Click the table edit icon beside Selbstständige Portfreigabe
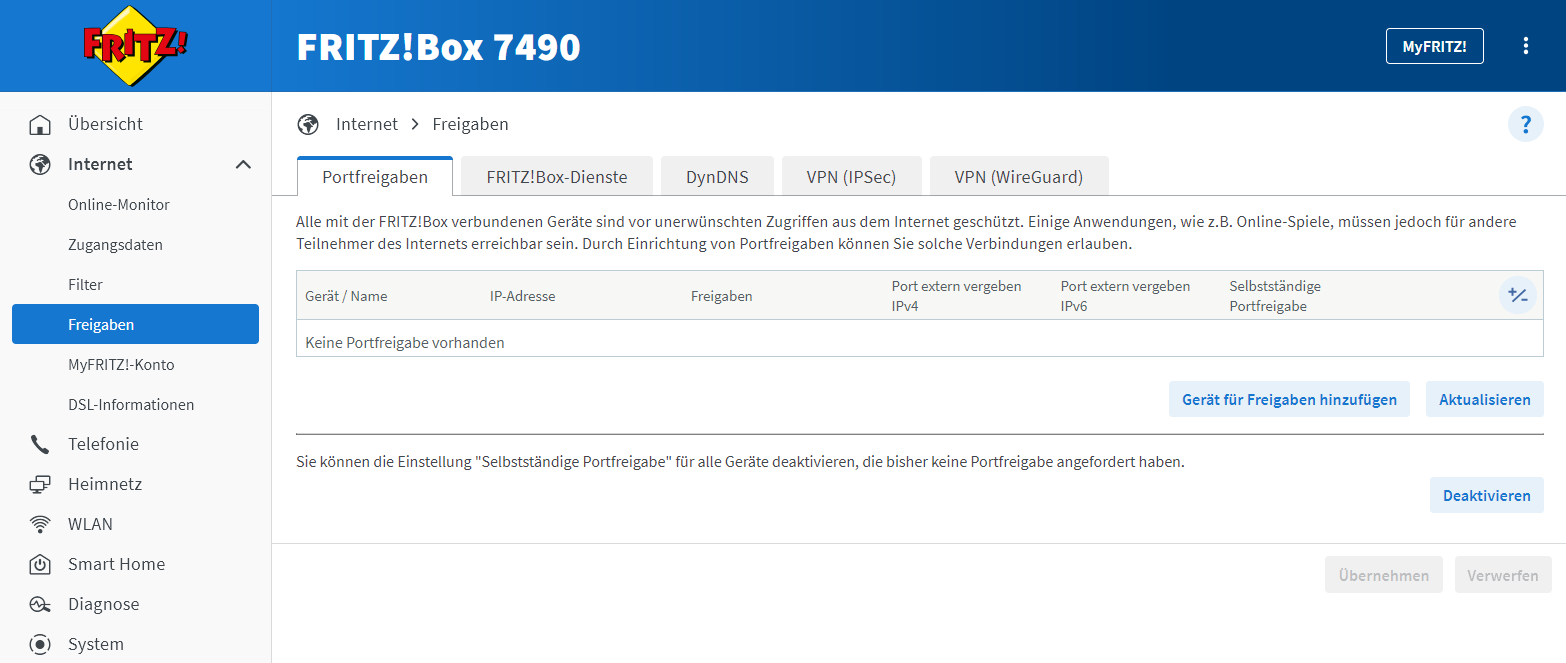Image resolution: width=1566 pixels, height=663 pixels. 1518,295
